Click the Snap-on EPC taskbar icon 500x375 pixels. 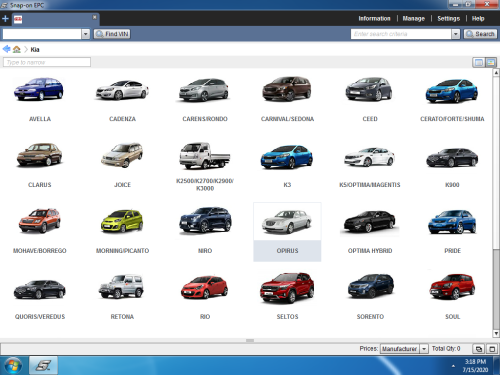(x=43, y=365)
